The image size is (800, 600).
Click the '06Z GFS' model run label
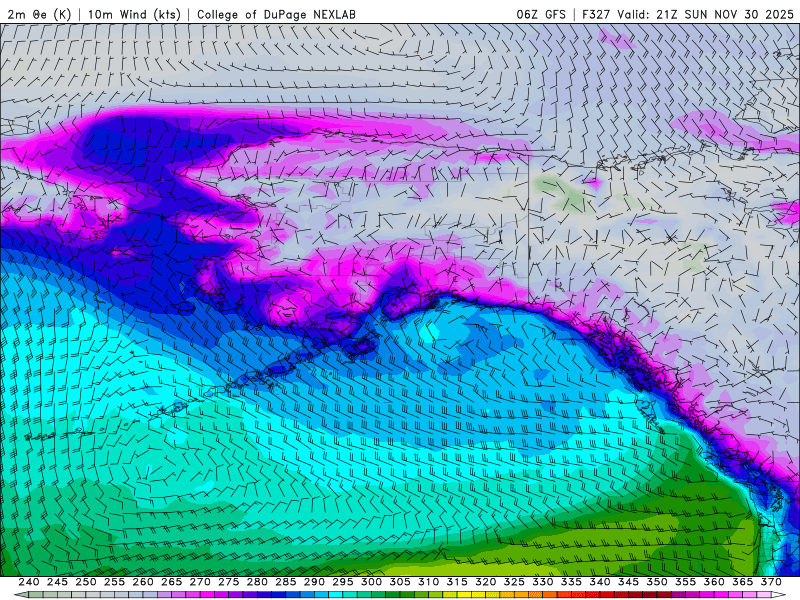pos(541,15)
